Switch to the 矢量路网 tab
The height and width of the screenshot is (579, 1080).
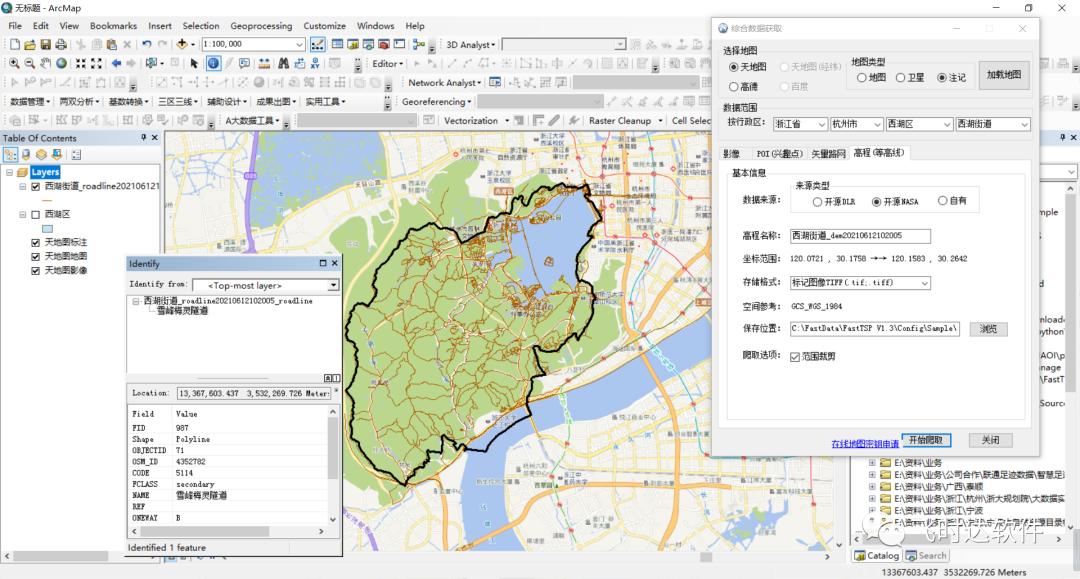tap(828, 153)
